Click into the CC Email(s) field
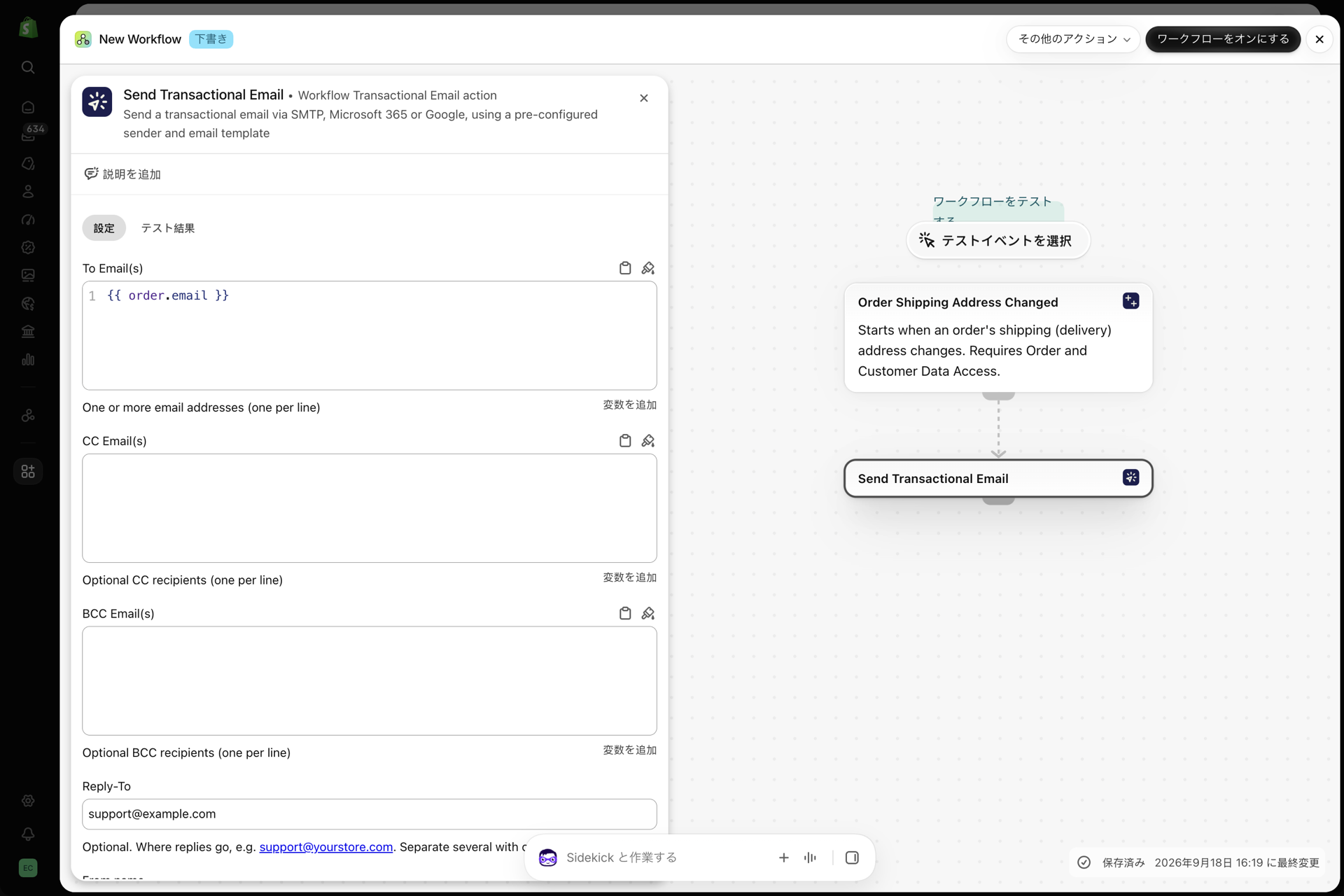 pyautogui.click(x=370, y=508)
